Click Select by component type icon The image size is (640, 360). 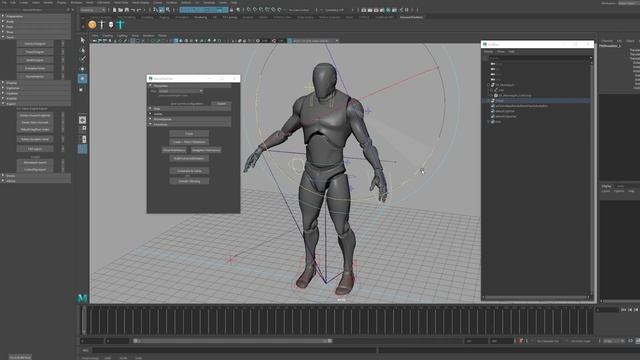coord(168,10)
